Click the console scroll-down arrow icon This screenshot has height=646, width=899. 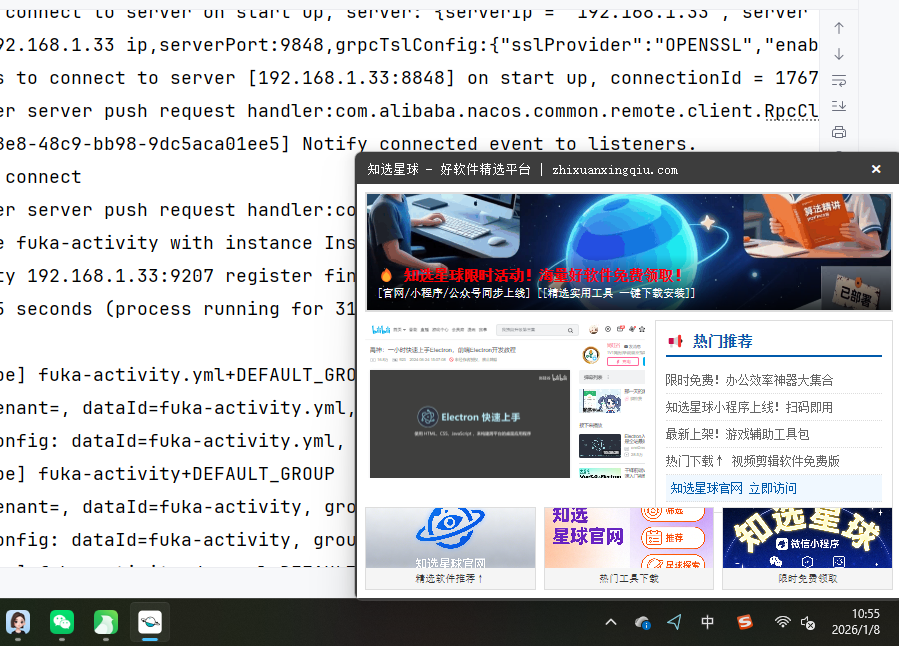tap(839, 54)
